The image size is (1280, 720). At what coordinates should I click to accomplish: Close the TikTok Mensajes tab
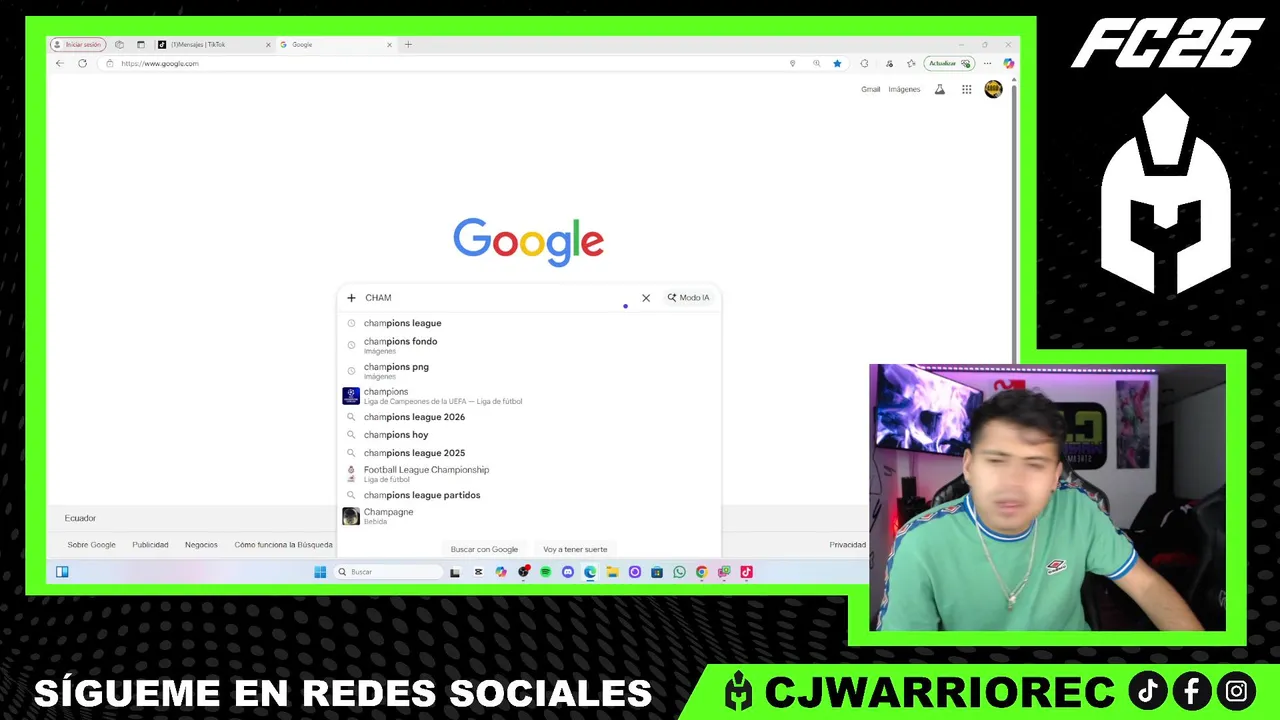(x=268, y=44)
